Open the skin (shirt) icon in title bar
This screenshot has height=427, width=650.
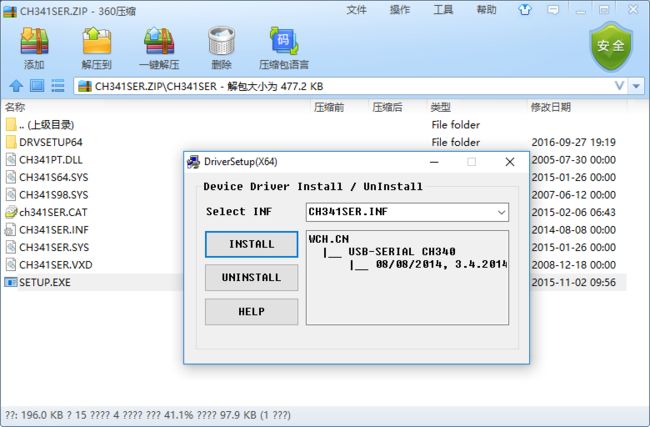click(525, 10)
